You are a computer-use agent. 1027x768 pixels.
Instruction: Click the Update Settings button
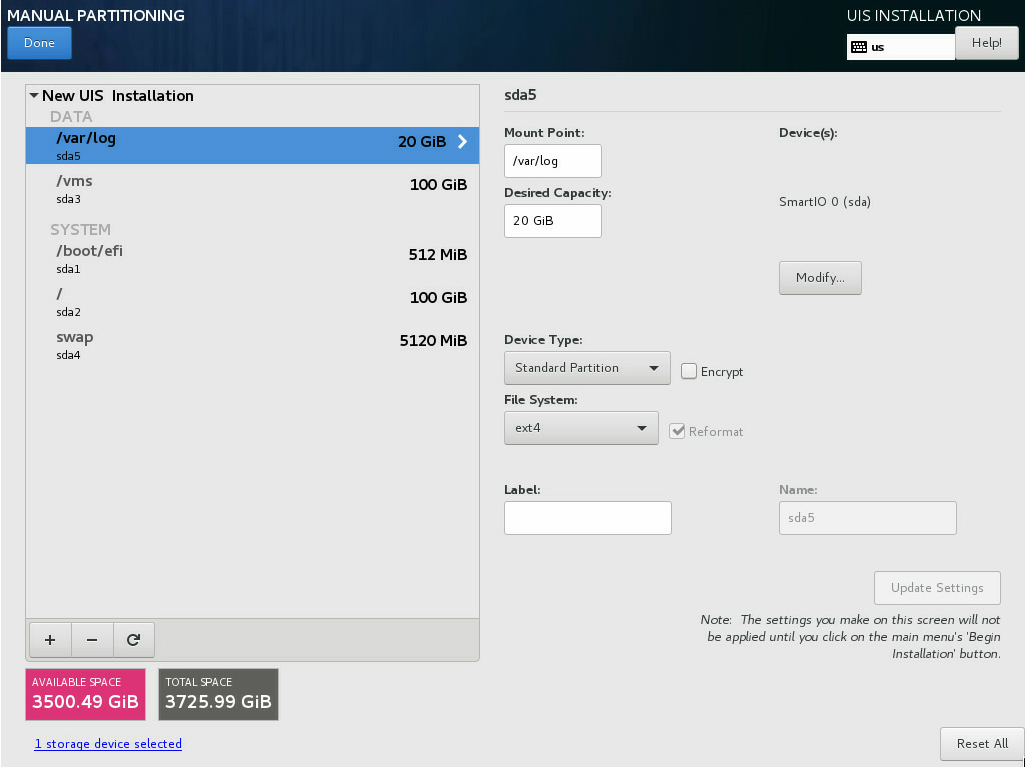click(x=937, y=588)
